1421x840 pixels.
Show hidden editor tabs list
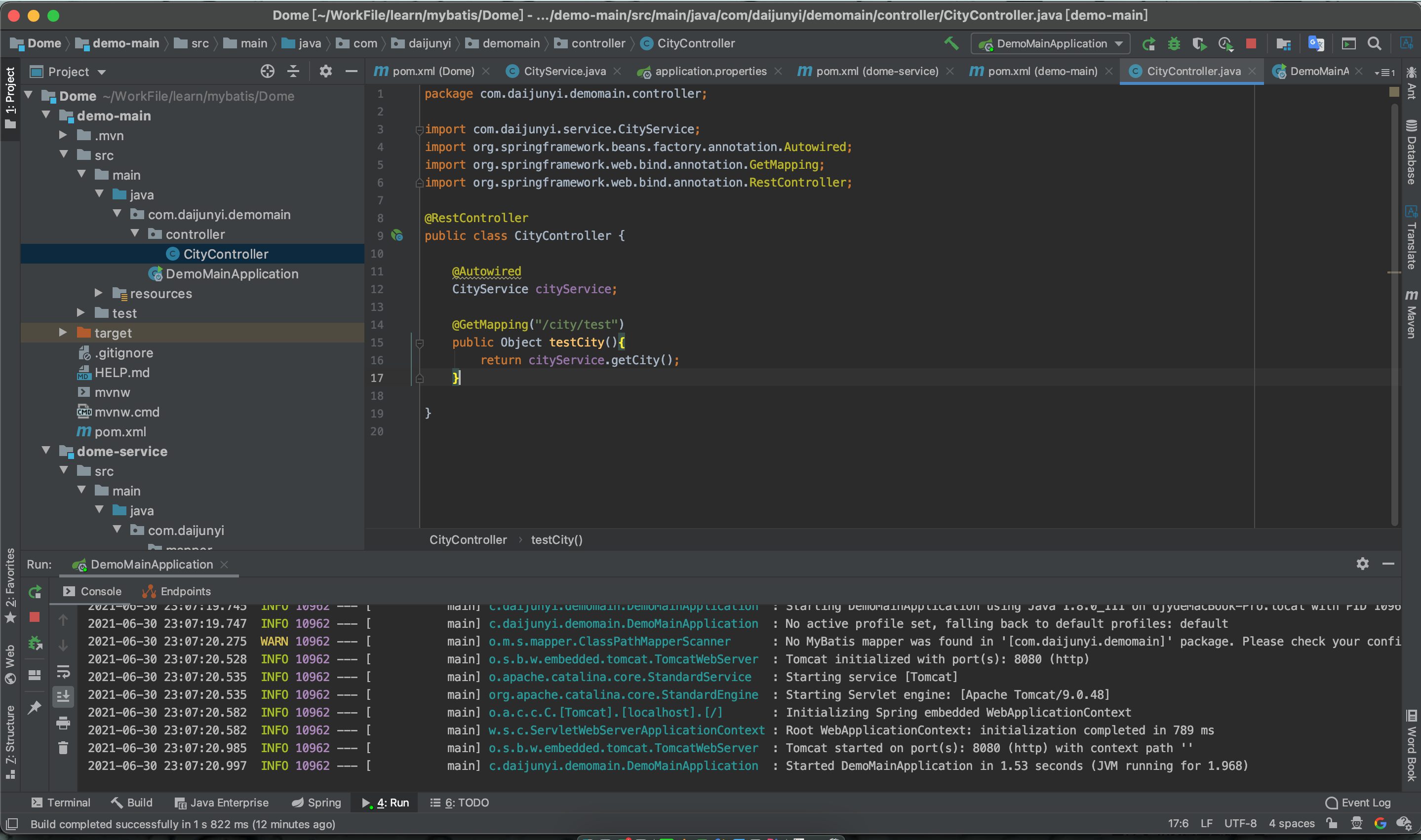(1385, 72)
